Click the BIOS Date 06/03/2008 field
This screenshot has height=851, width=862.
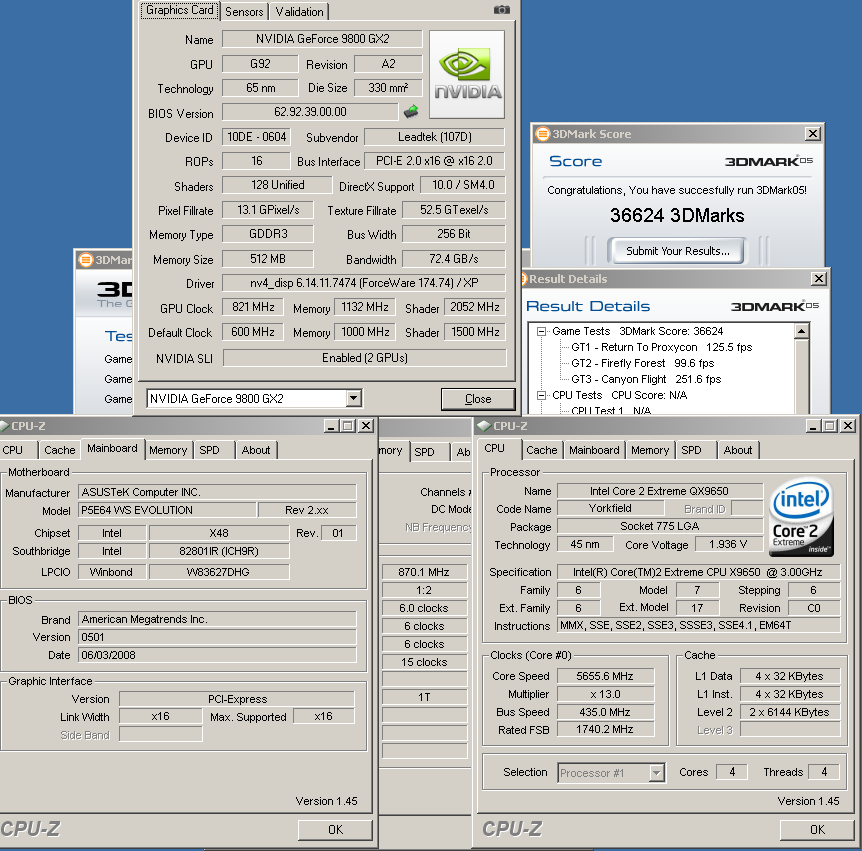[x=217, y=655]
